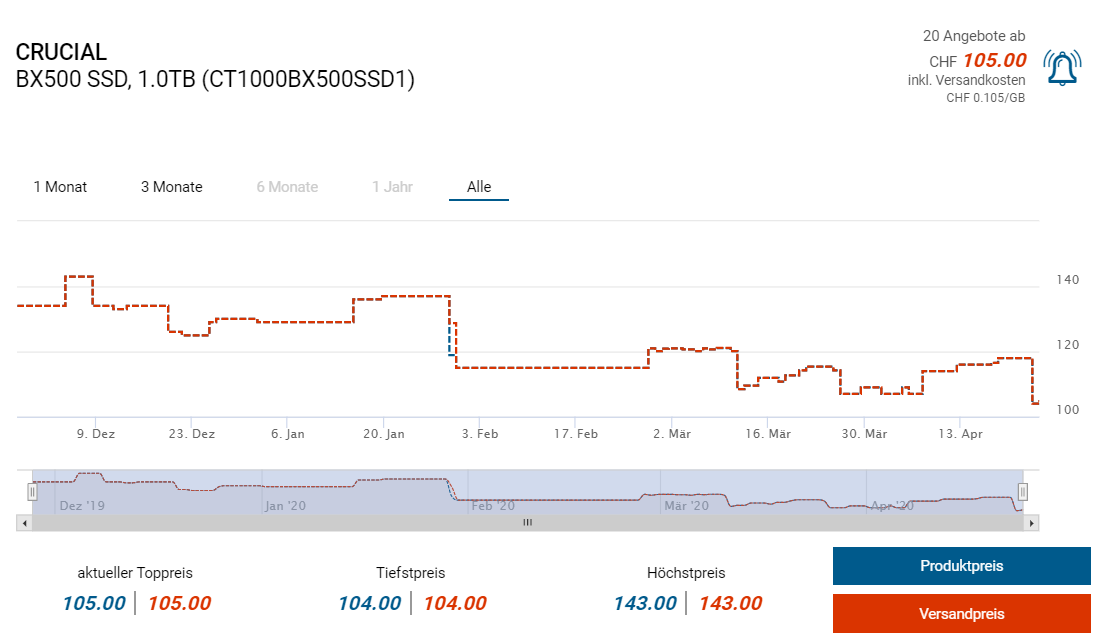
Task: Switch to the 3 Monate range
Action: coord(171,187)
